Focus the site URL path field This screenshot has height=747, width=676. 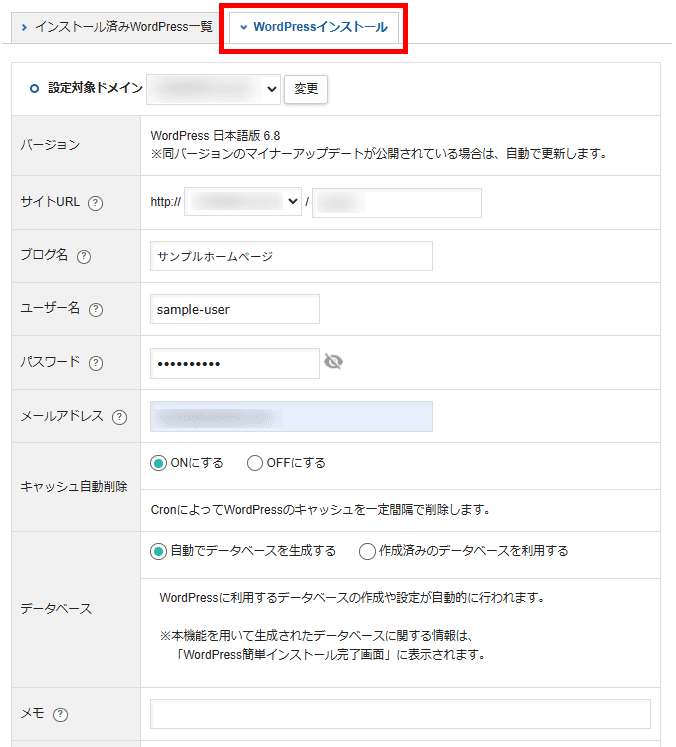pos(397,203)
